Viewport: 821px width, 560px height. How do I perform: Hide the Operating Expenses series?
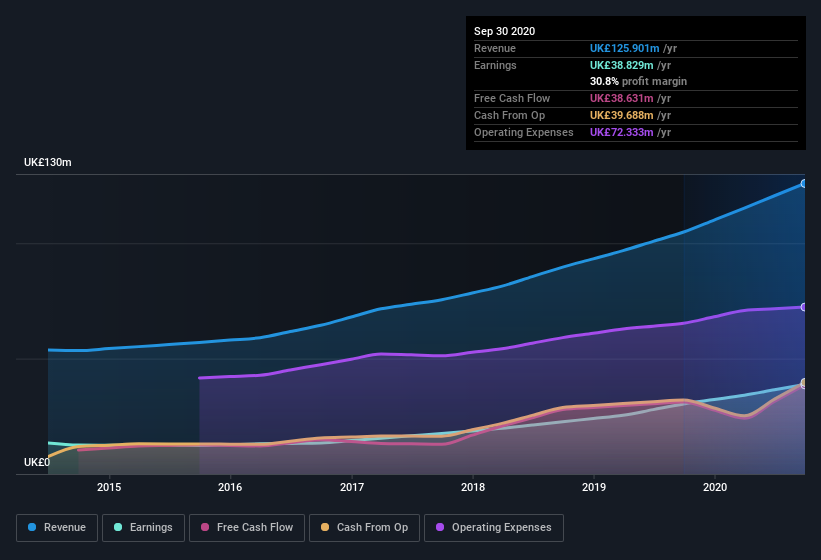coord(494,528)
